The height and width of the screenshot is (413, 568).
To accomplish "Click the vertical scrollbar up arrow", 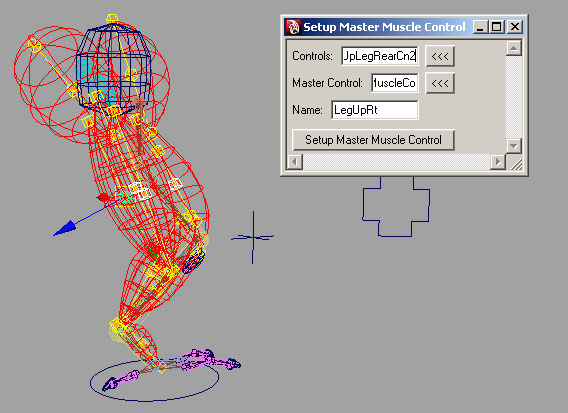I will 514,48.
